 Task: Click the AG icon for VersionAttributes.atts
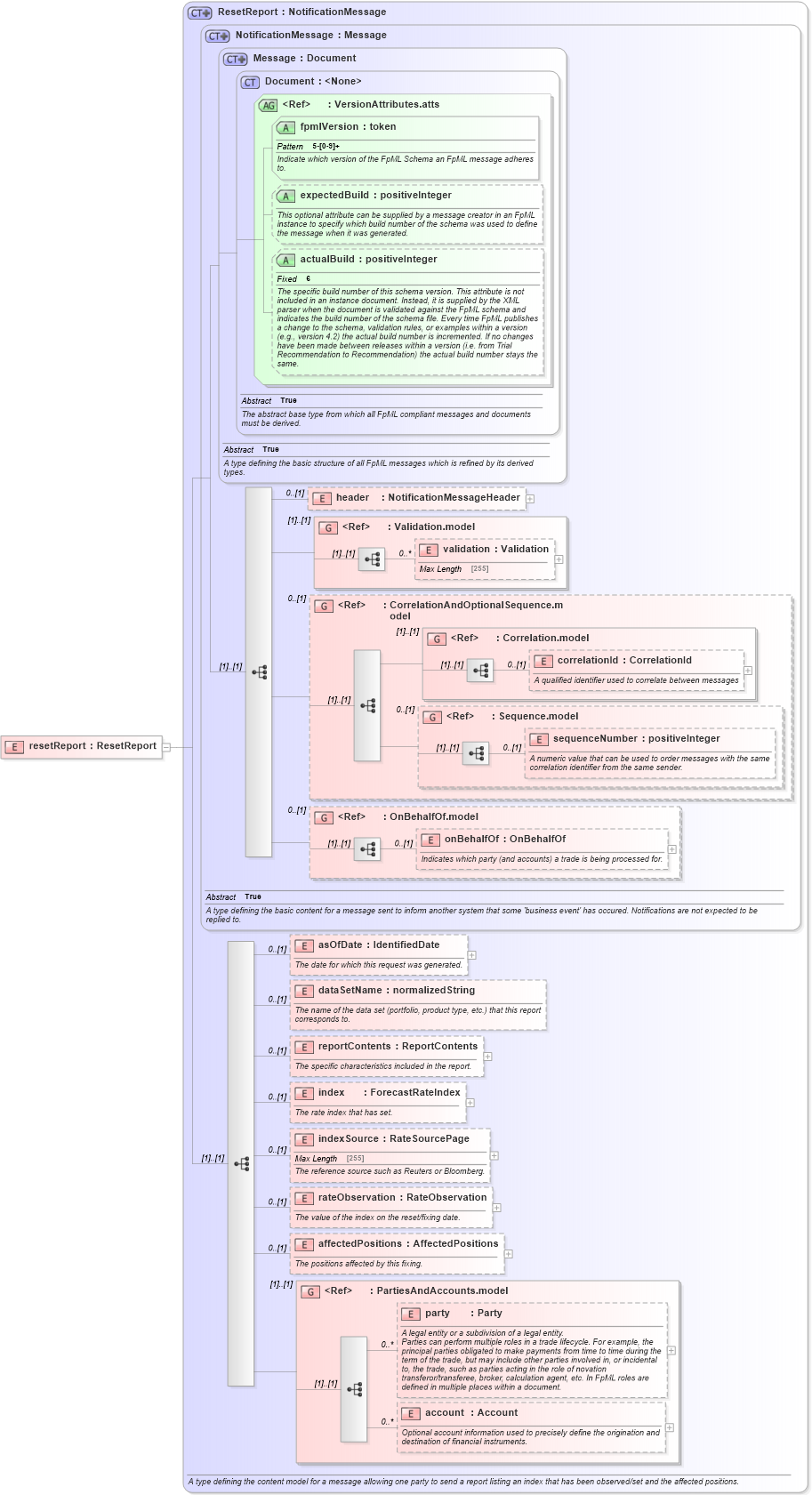click(x=268, y=105)
